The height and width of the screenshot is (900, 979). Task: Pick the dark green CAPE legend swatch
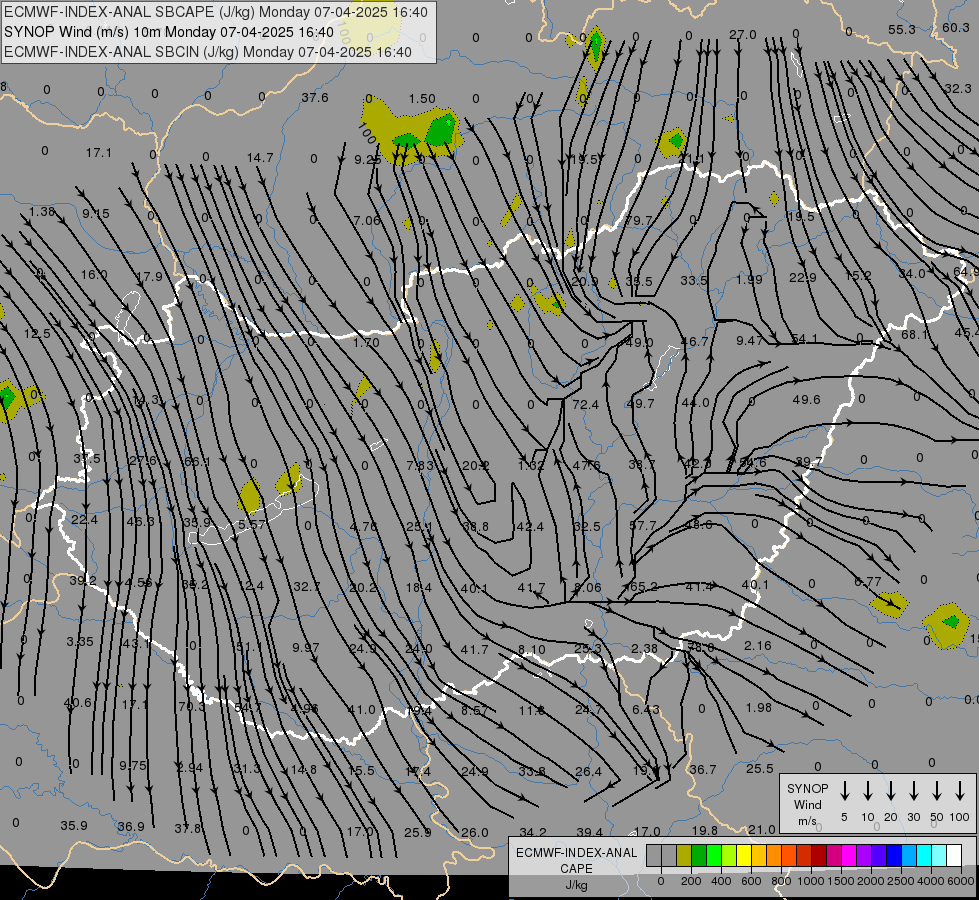pos(699,856)
